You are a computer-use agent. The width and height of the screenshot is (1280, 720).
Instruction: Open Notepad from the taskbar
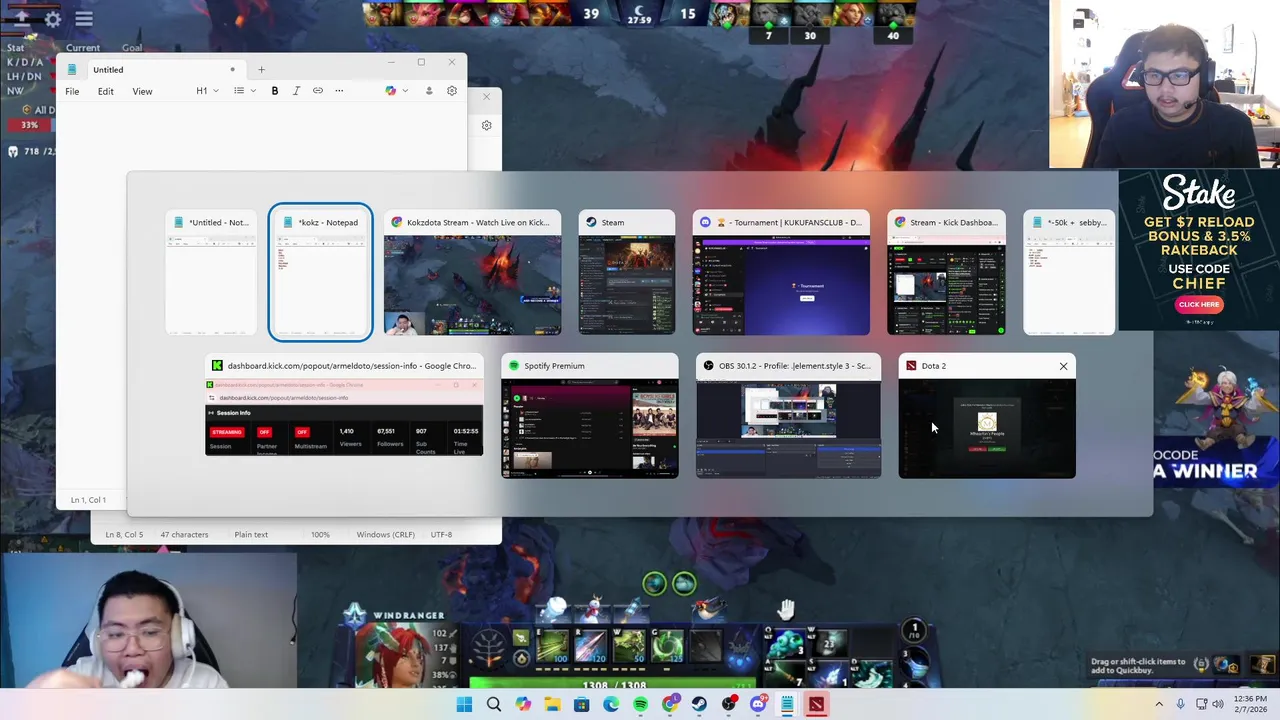(788, 704)
